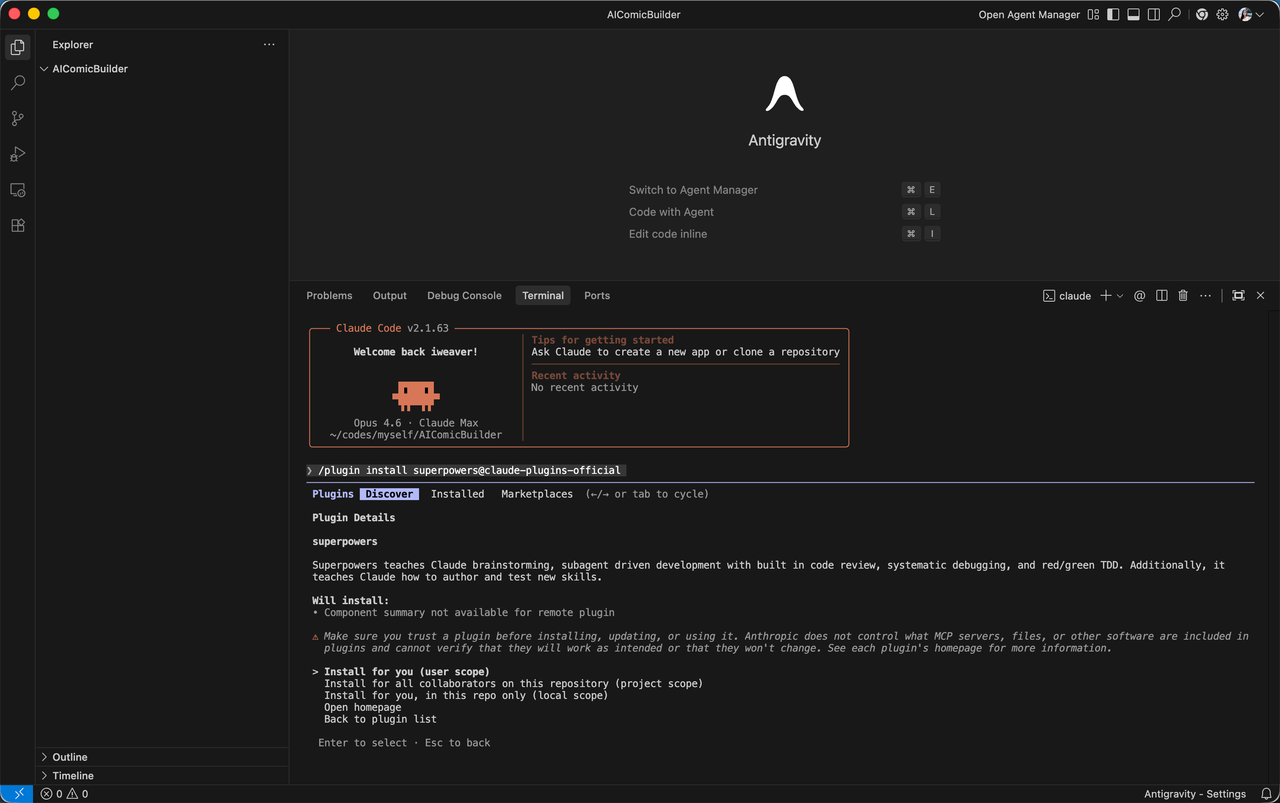Create a new terminal with plus icon
This screenshot has width=1280, height=803.
[x=1106, y=296]
